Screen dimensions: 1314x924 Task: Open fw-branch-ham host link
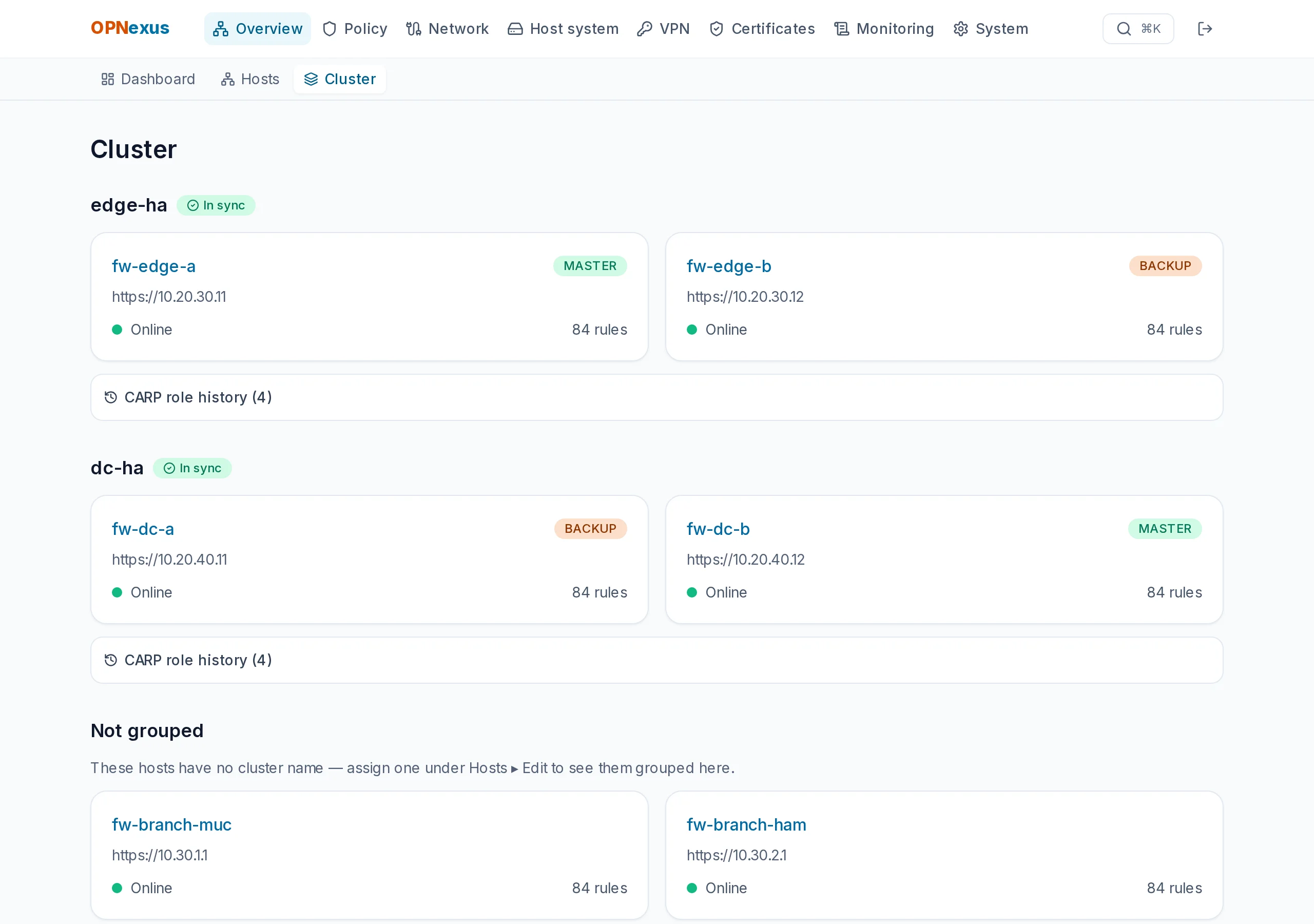pyautogui.click(x=746, y=825)
